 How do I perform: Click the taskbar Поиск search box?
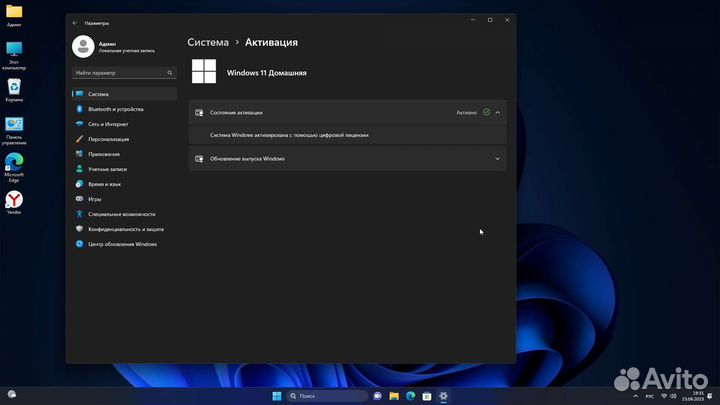click(327, 396)
